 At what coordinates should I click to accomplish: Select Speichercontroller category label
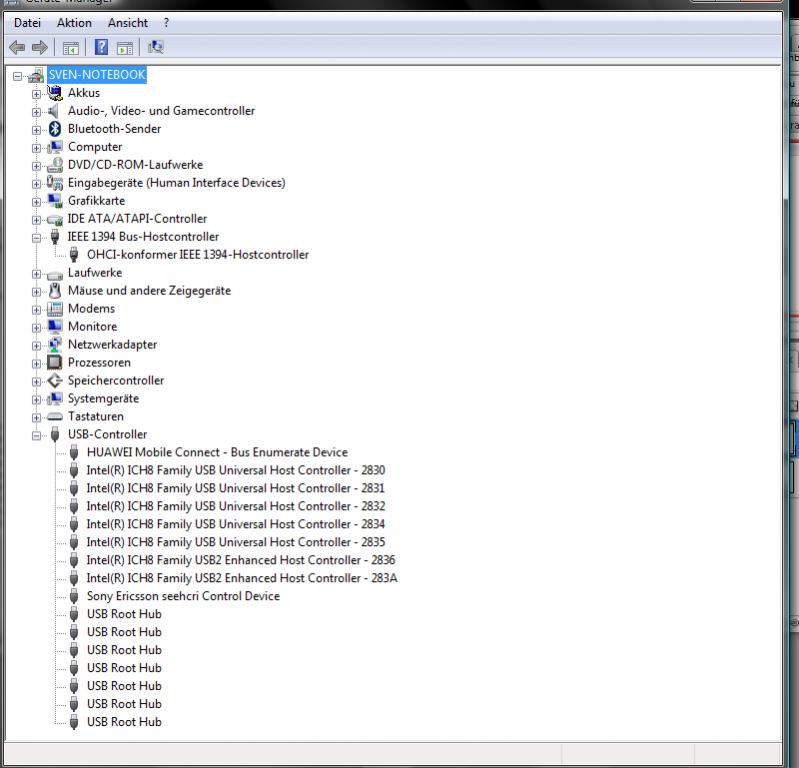pyautogui.click(x=116, y=381)
